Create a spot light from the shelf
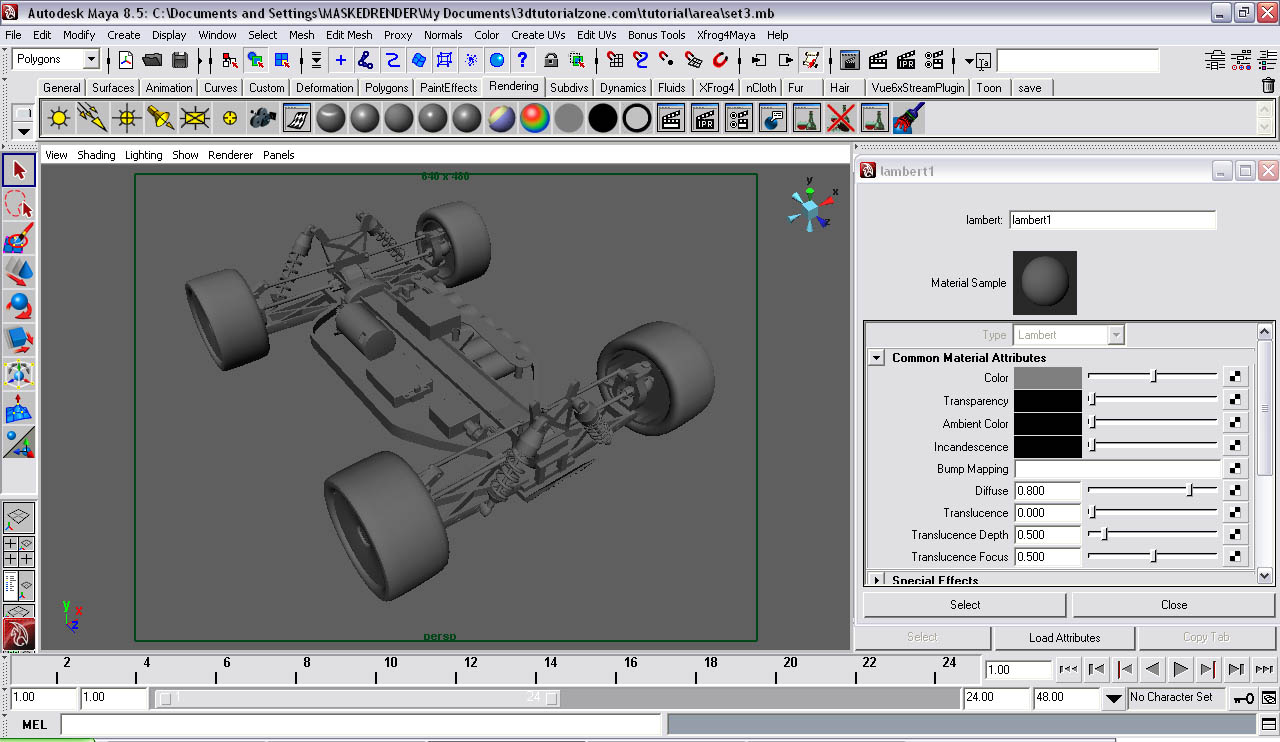The height and width of the screenshot is (742, 1280). [x=161, y=119]
